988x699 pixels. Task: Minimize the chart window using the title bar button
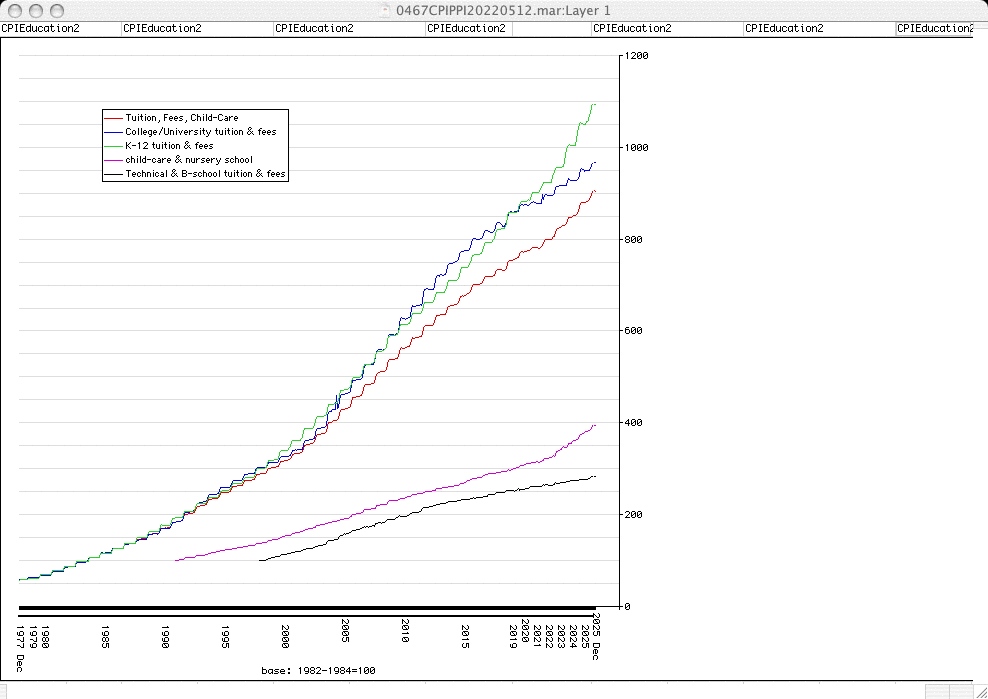[x=36, y=9]
